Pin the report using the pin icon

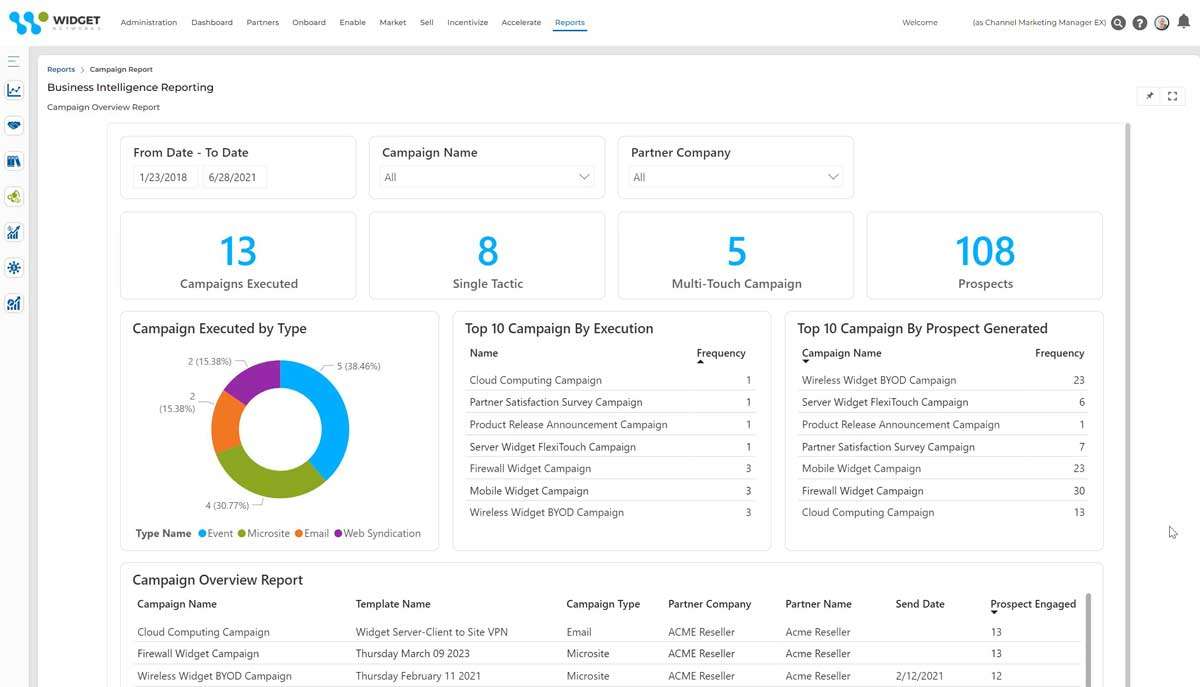1149,96
